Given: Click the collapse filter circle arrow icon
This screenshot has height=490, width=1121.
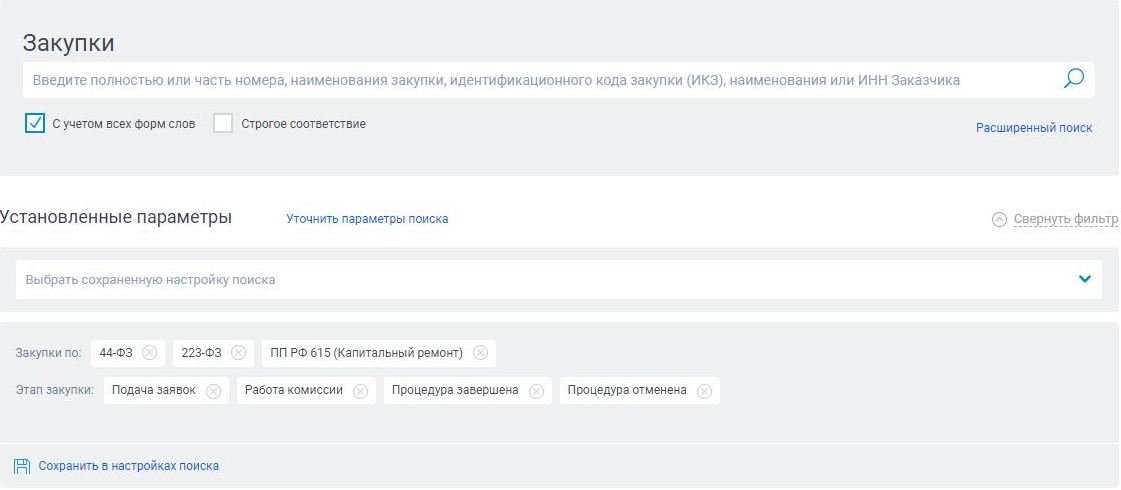Looking at the screenshot, I should click(999, 220).
